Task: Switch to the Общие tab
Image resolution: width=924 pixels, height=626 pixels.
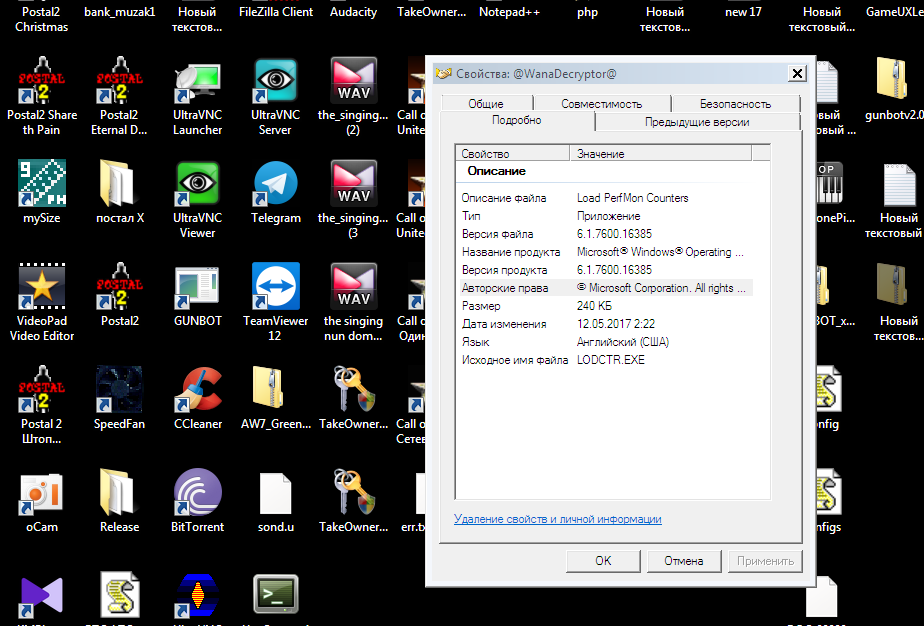Action: coord(486,104)
